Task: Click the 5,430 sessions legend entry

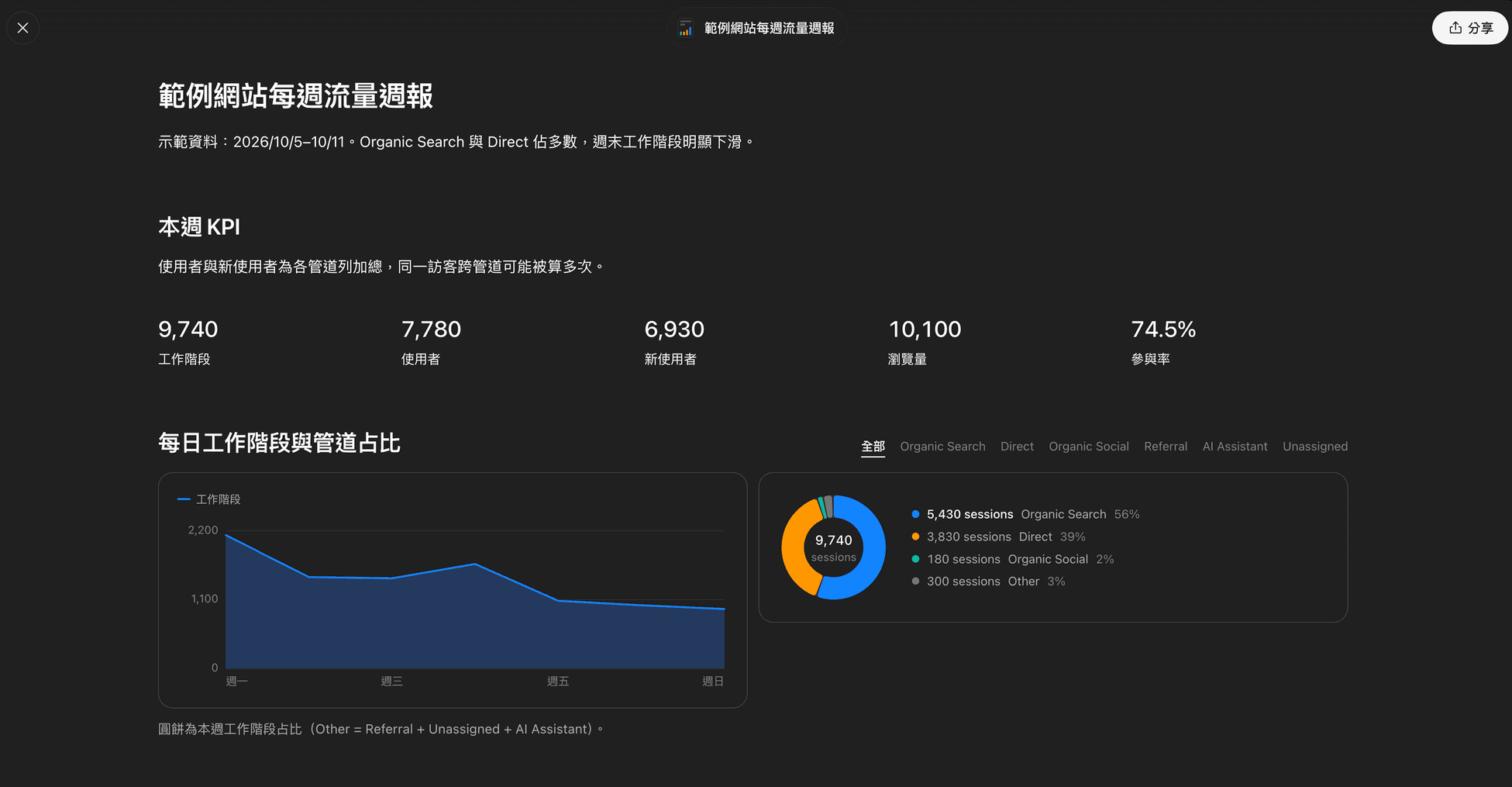Action: (x=1026, y=514)
